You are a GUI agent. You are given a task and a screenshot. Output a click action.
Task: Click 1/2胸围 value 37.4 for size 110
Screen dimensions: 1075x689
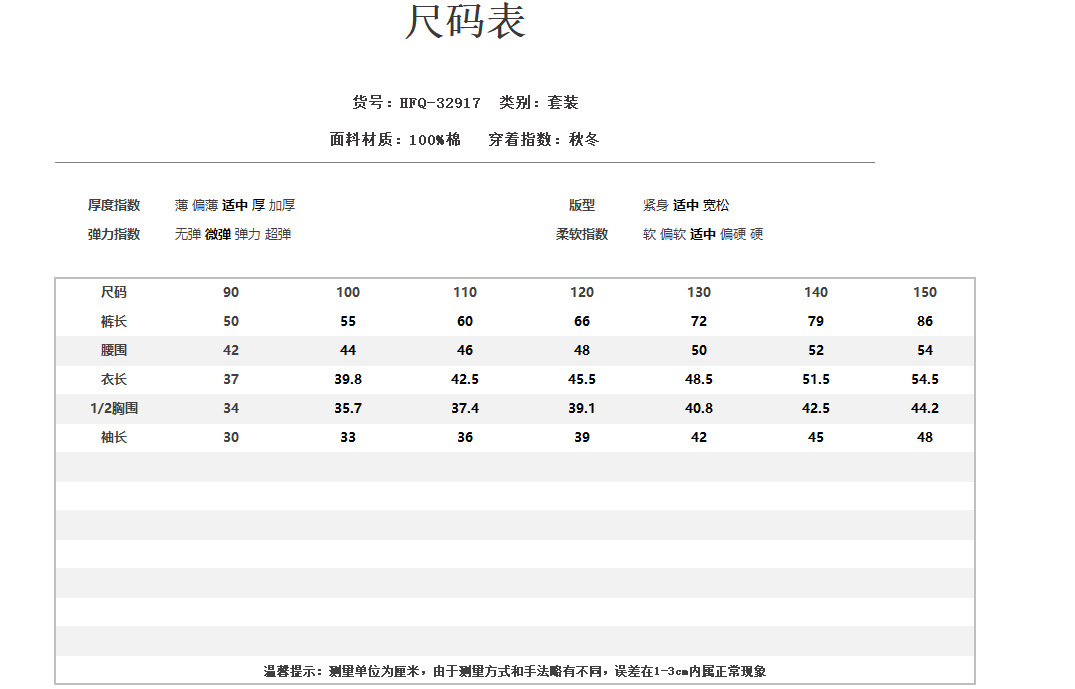465,408
